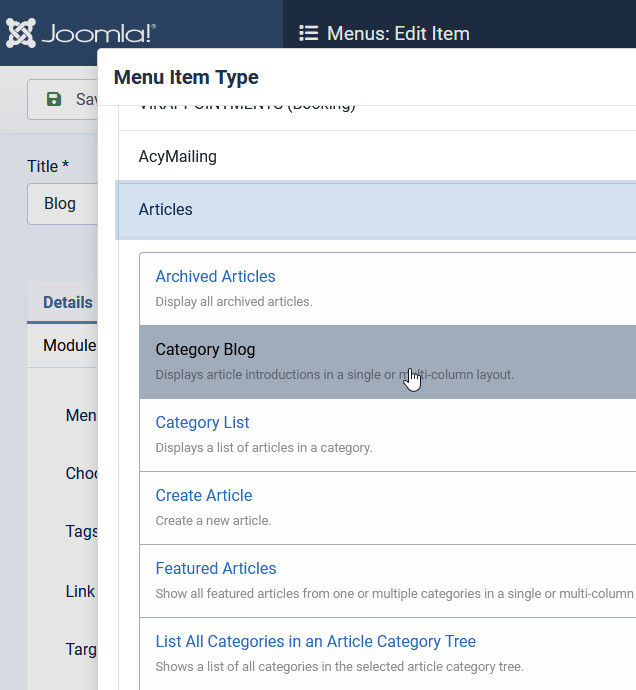The image size is (636, 690).
Task: Click the Title field label
Action: point(48,166)
